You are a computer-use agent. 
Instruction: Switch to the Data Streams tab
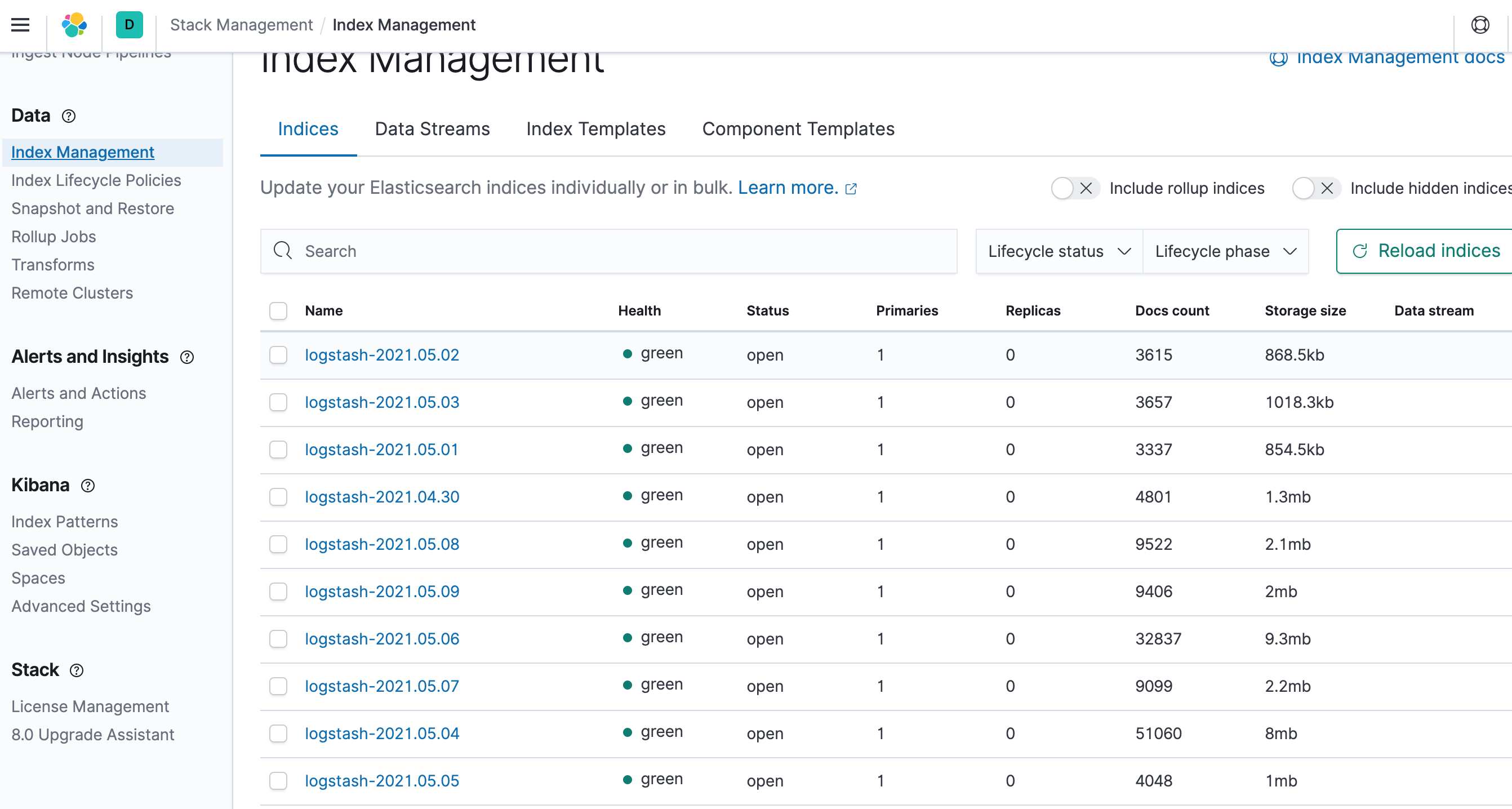(432, 129)
